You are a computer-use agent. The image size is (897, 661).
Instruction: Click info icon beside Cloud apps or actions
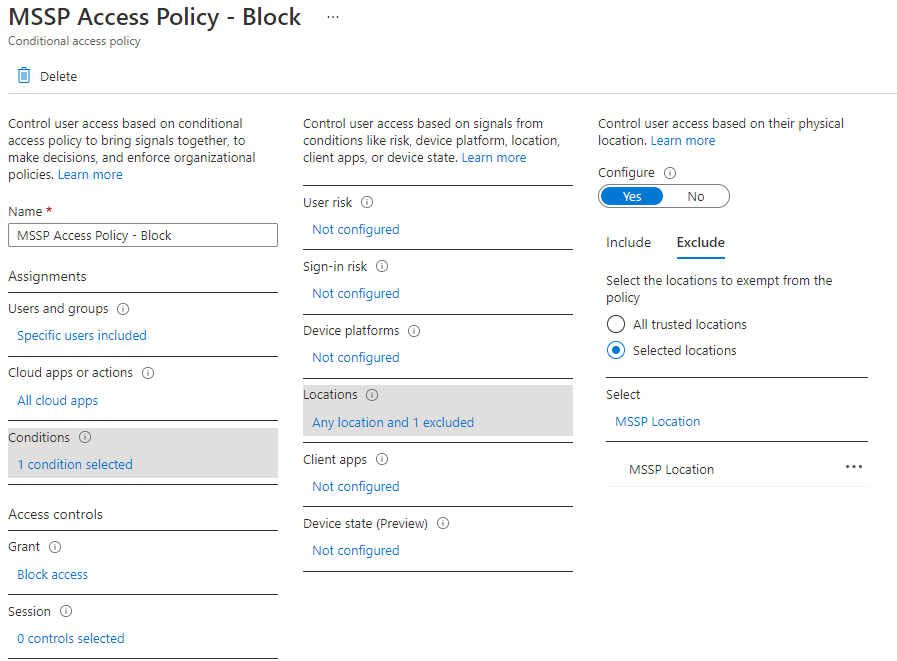pyautogui.click(x=148, y=373)
